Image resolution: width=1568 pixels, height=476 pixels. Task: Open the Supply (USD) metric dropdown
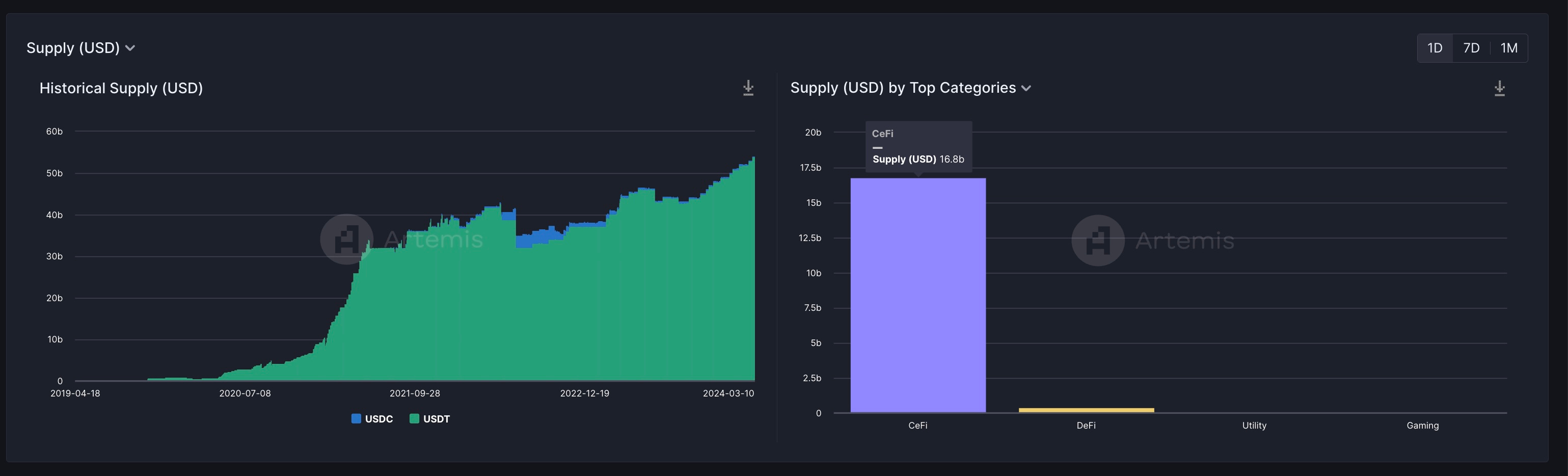(80, 48)
